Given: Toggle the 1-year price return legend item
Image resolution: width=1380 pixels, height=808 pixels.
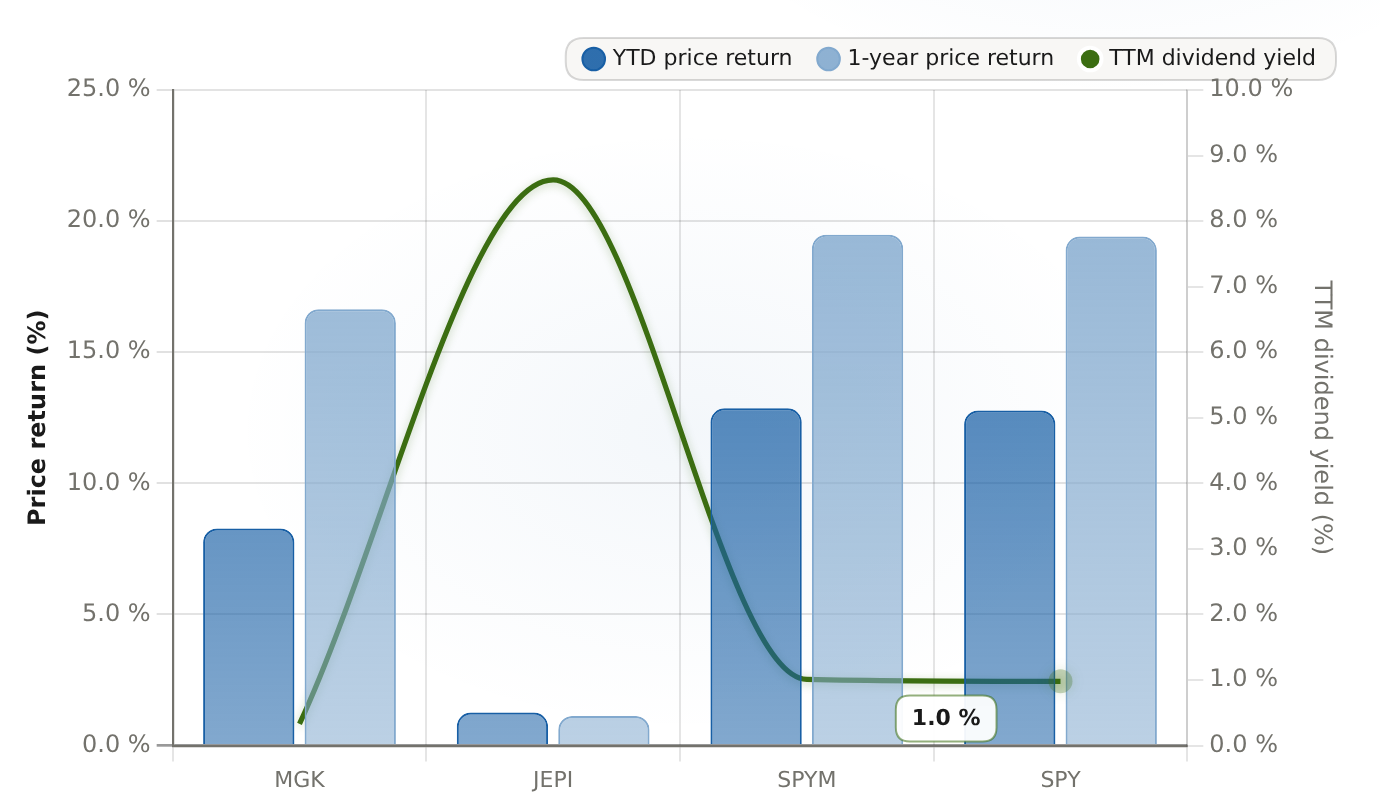Looking at the screenshot, I should [935, 59].
